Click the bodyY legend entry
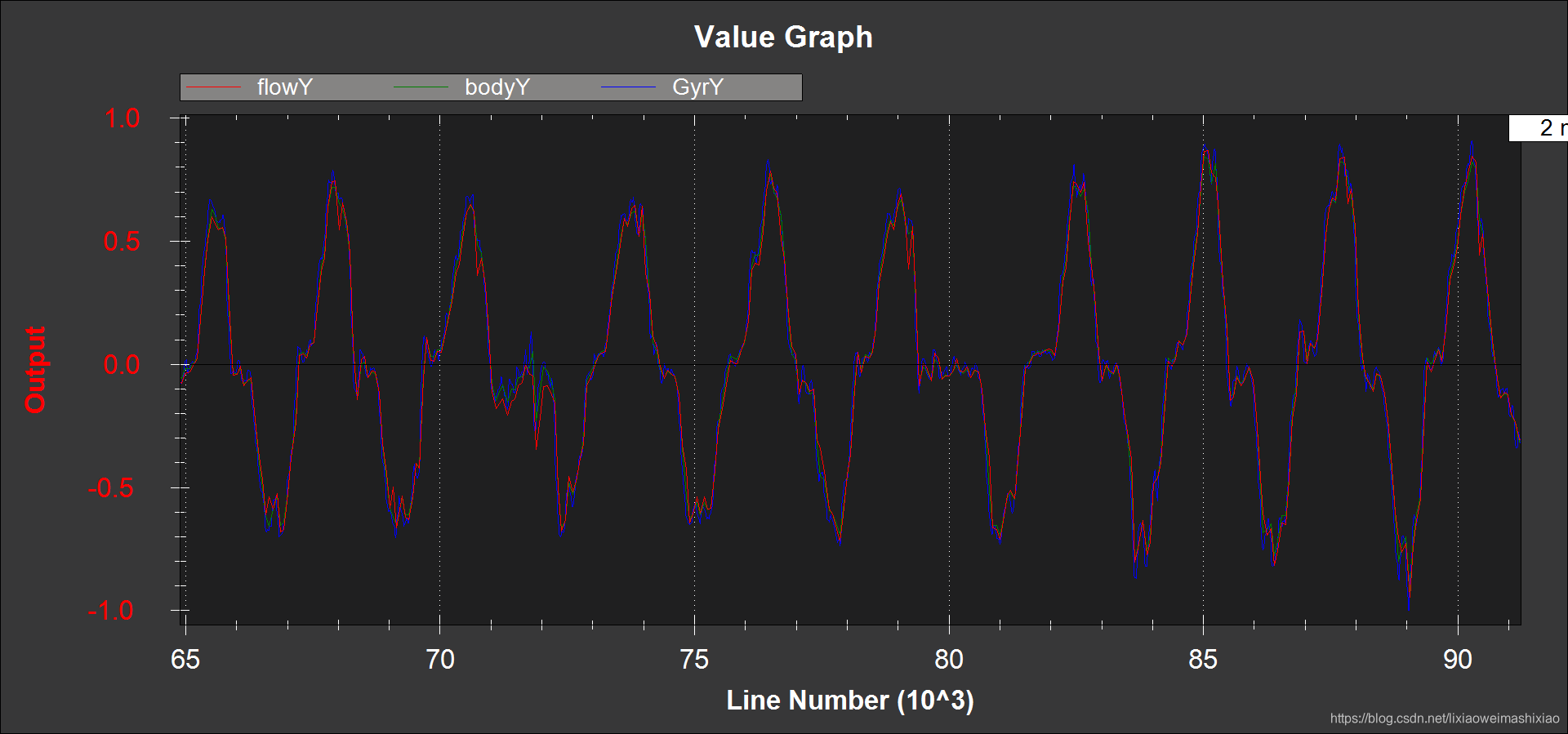 tap(462, 87)
